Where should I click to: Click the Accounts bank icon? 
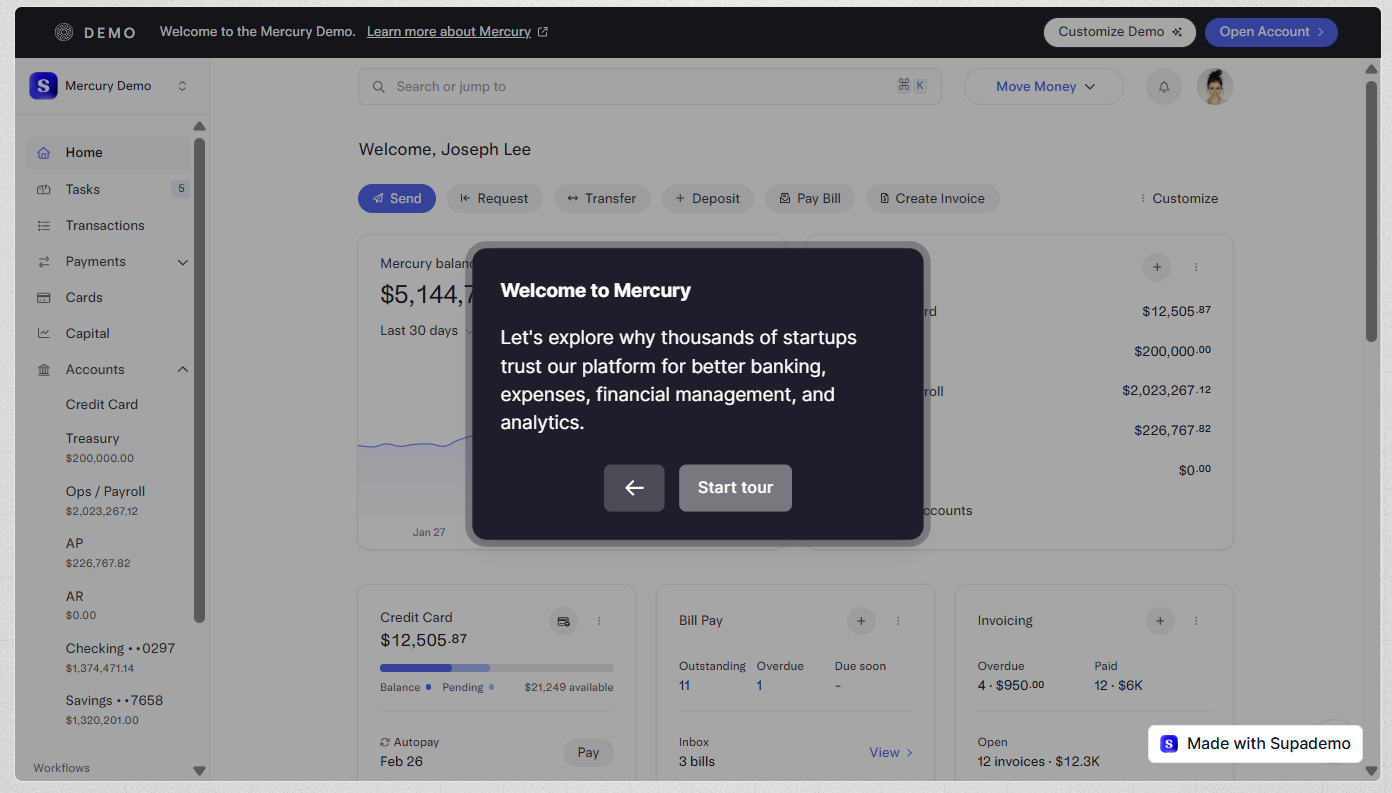point(43,369)
